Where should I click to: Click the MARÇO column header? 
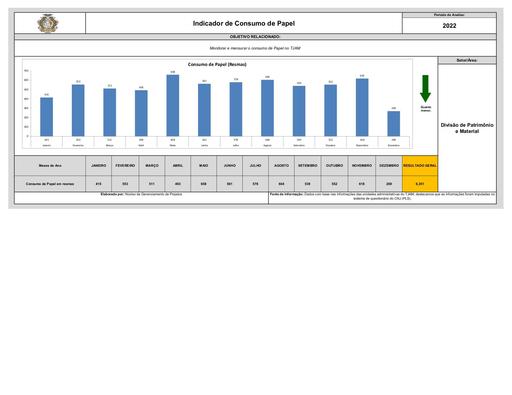pos(152,166)
